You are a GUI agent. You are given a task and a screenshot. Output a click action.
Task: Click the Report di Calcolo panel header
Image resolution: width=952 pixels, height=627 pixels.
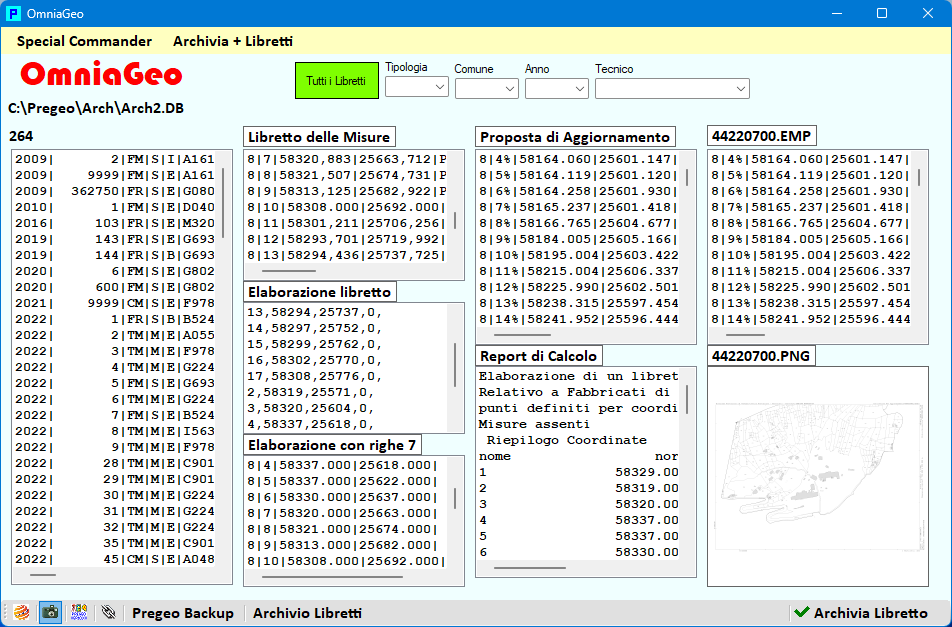(539, 356)
